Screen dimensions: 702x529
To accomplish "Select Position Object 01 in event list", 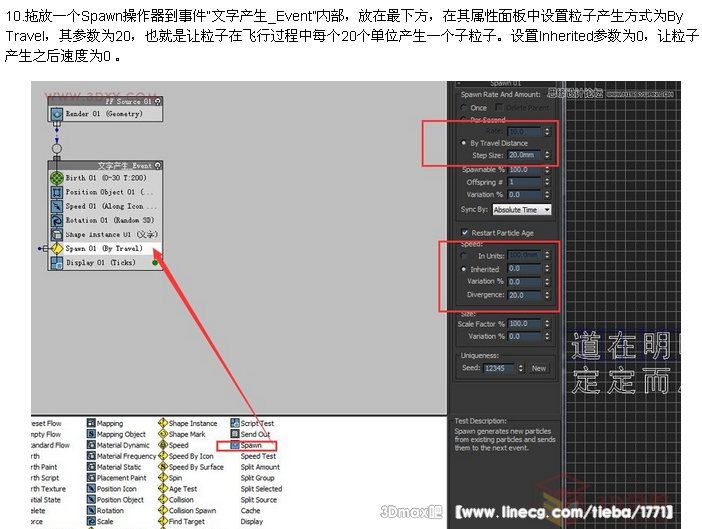I will 111,192.
